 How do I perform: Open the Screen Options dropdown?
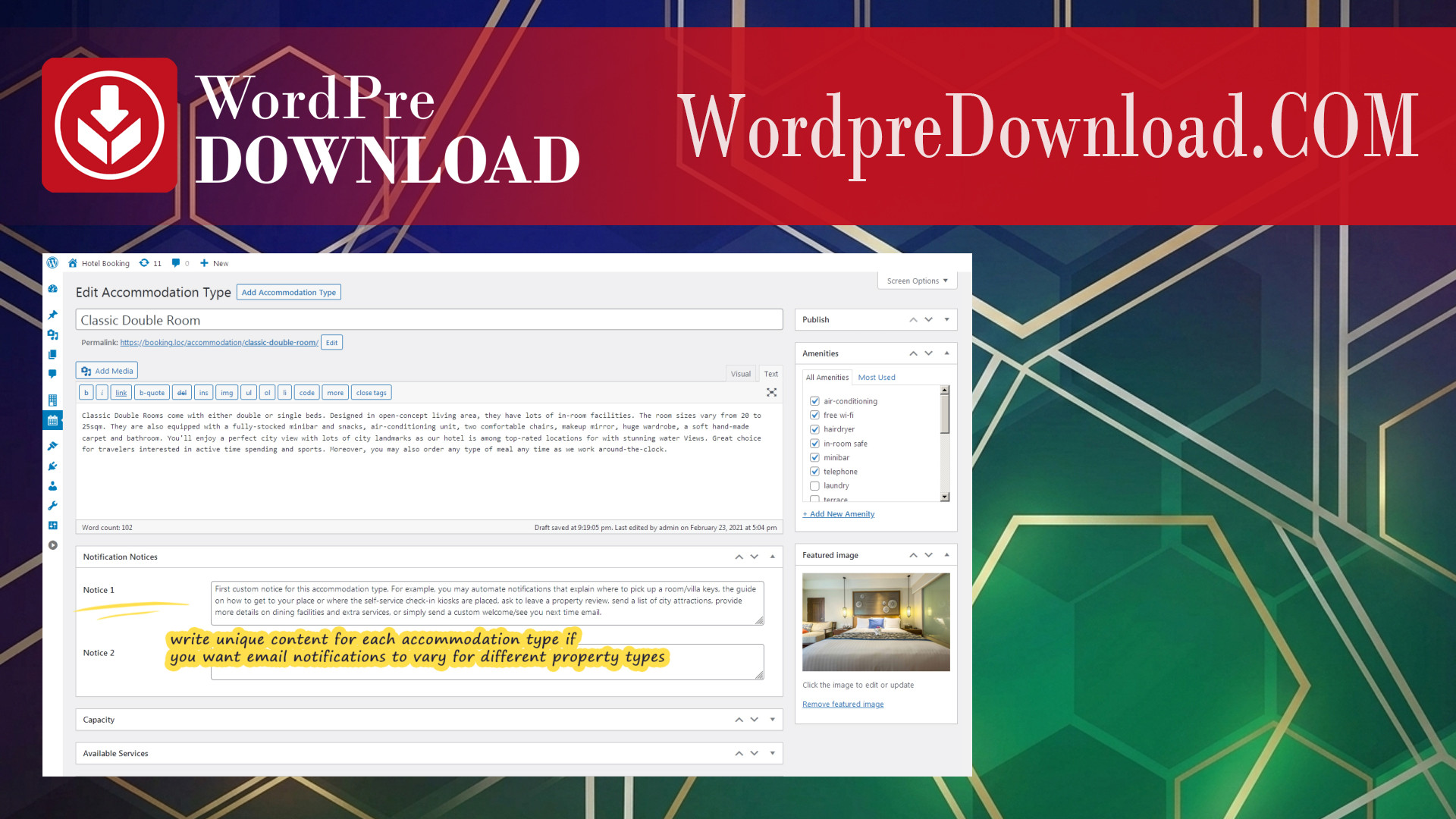point(917,281)
